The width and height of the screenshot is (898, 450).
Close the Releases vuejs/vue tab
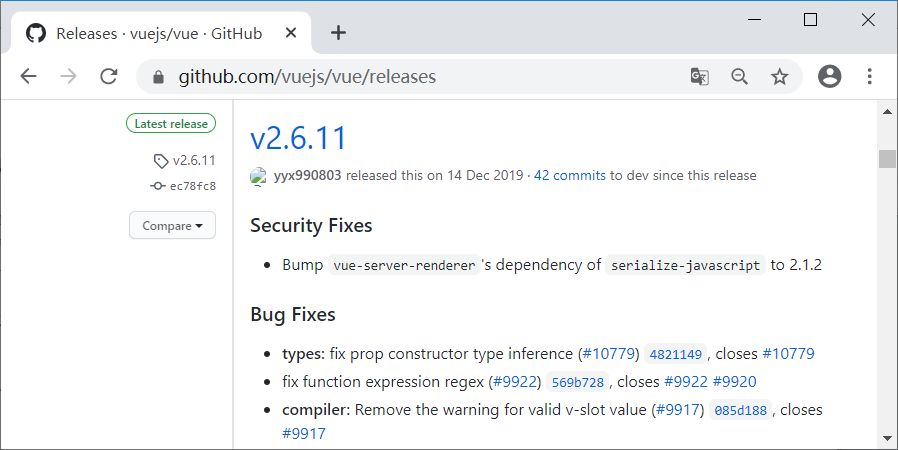click(x=291, y=33)
